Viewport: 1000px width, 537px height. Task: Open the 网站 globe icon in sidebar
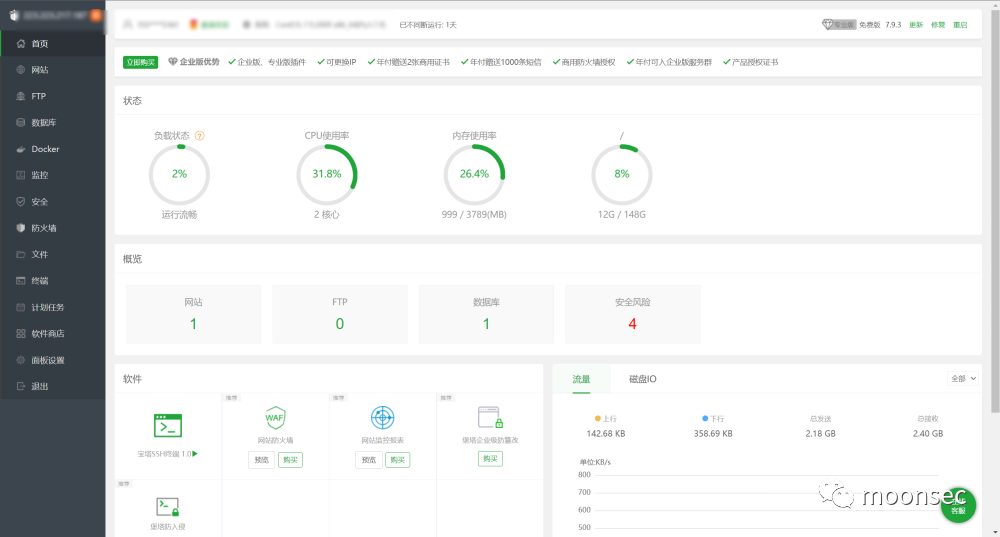point(21,70)
